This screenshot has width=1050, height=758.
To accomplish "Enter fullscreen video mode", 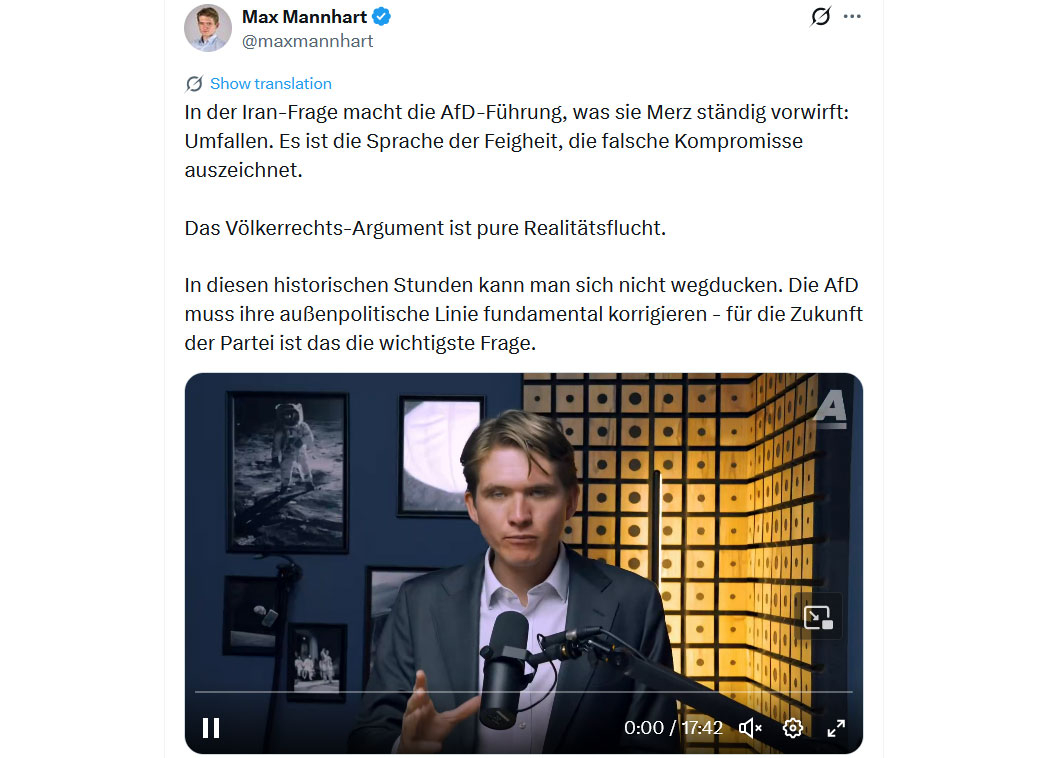I will 836,728.
